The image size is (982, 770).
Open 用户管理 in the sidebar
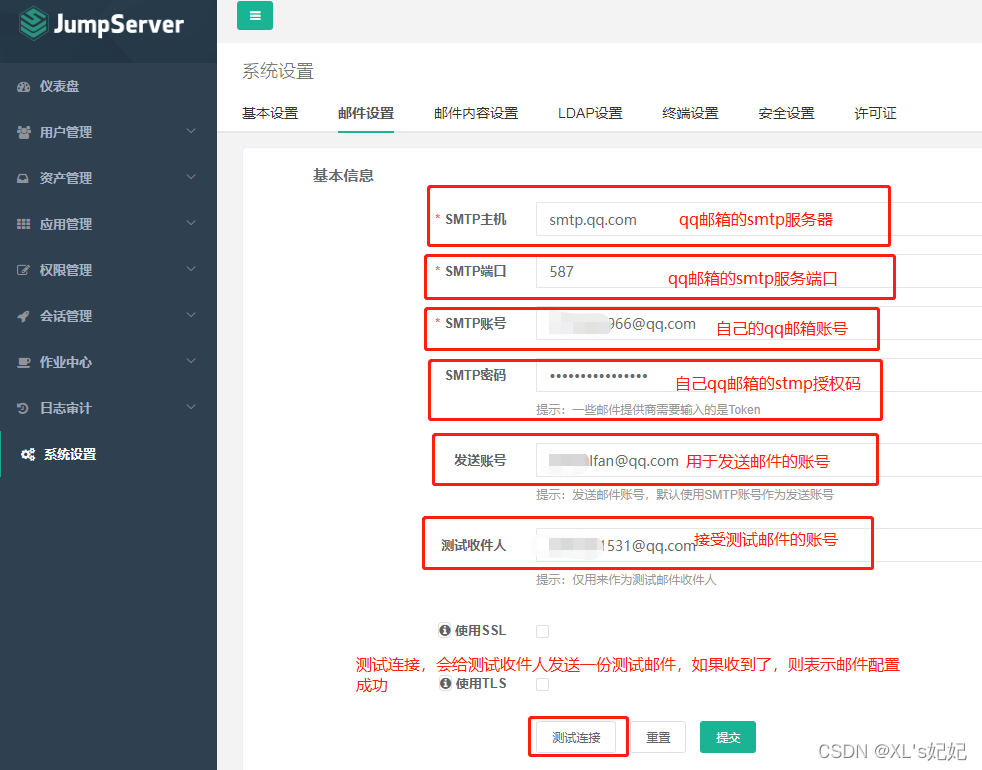(x=108, y=132)
